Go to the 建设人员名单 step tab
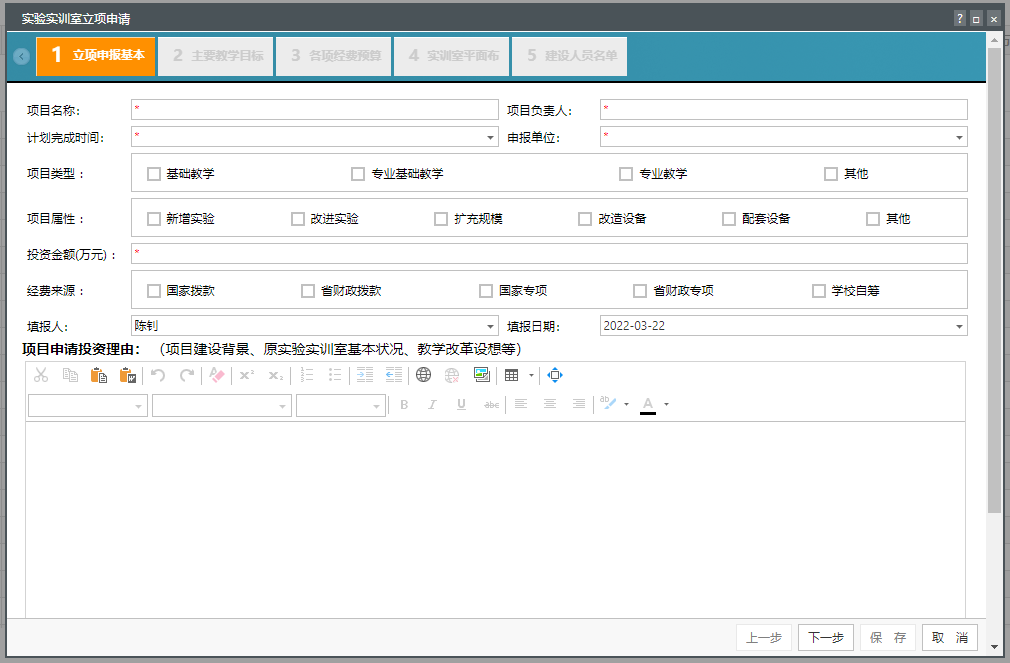Image resolution: width=1010 pixels, height=663 pixels. pos(569,56)
